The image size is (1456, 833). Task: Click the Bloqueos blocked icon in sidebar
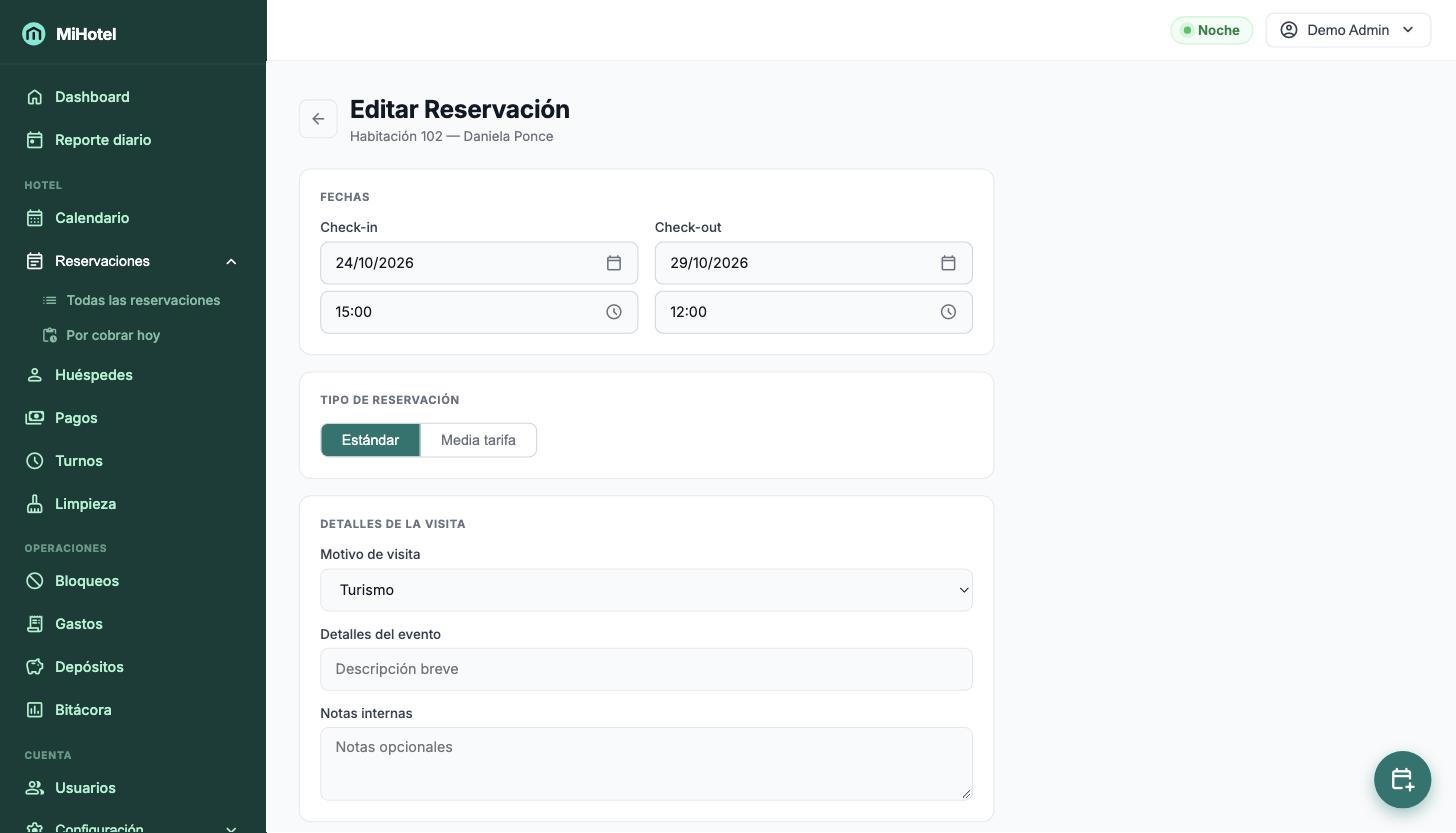click(35, 581)
